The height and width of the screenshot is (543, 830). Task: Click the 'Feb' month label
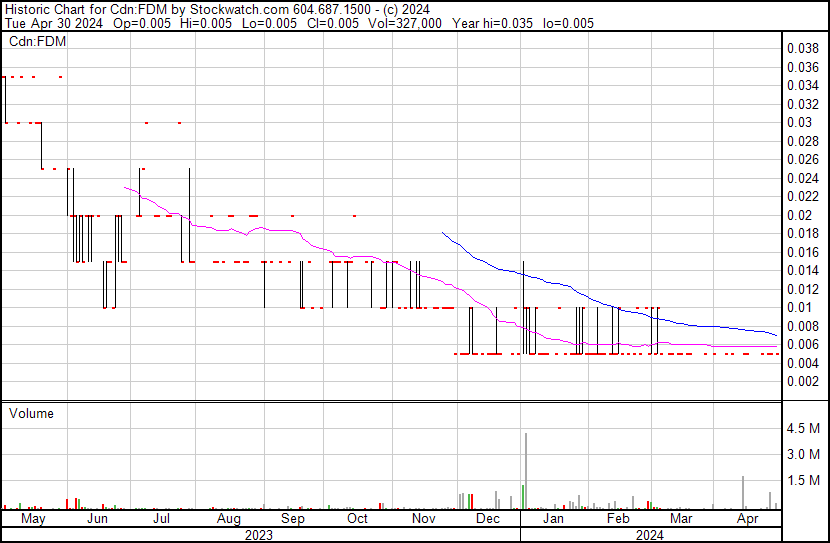618,518
